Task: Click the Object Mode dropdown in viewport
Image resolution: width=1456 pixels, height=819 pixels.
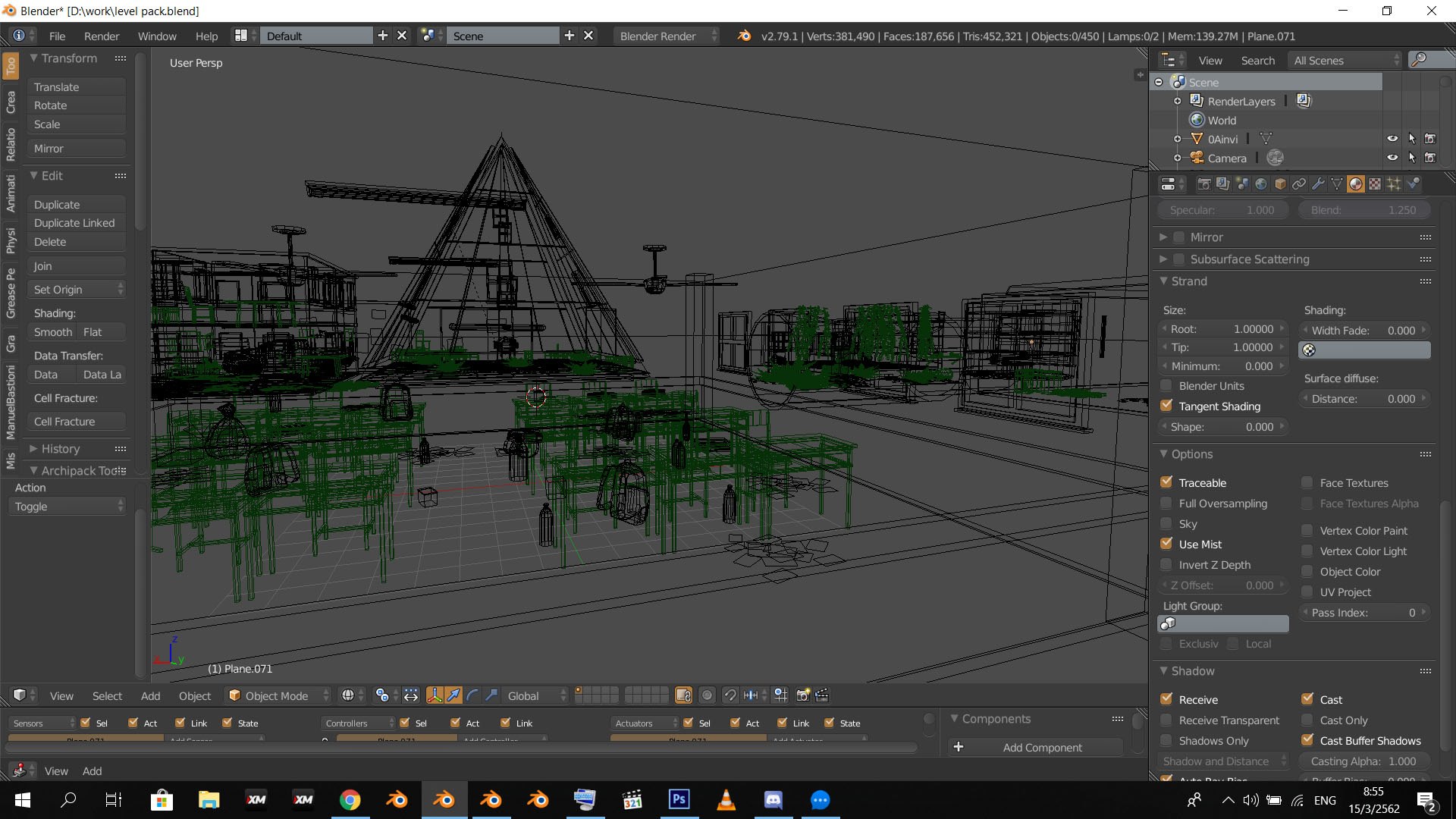Action: (277, 695)
